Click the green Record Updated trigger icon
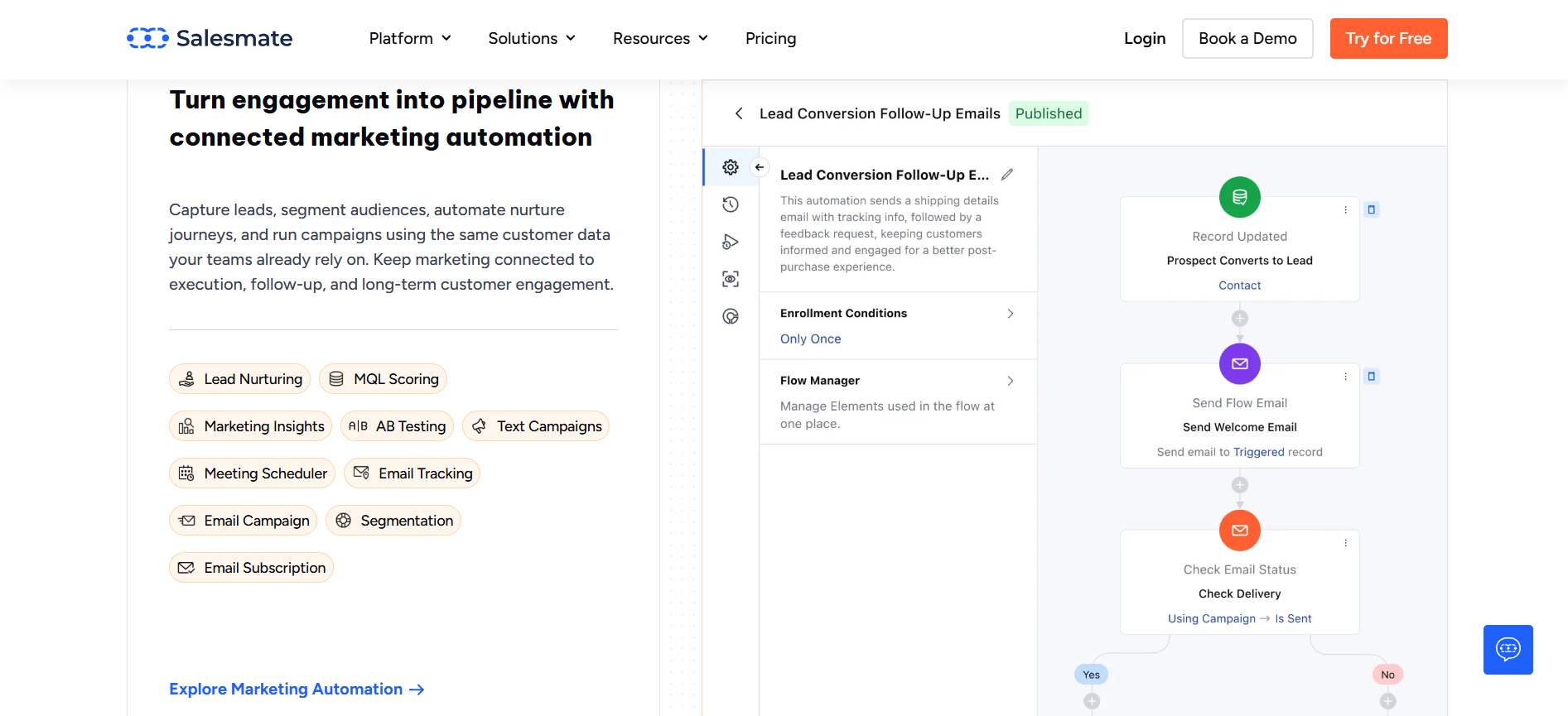1568x716 pixels. [1239, 197]
